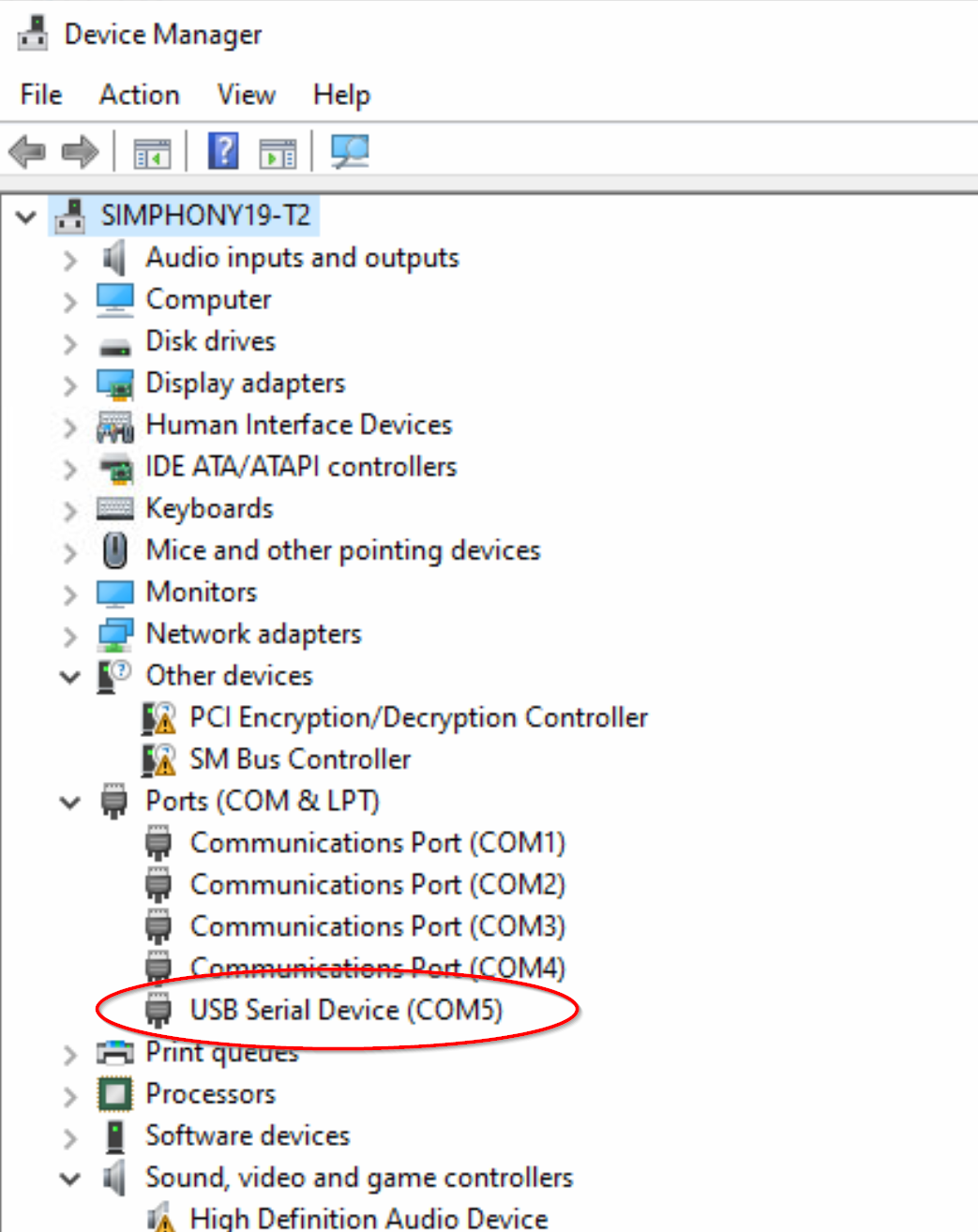The width and height of the screenshot is (978, 1232).
Task: Click the Forward arrow toolbar icon
Action: [x=80, y=151]
